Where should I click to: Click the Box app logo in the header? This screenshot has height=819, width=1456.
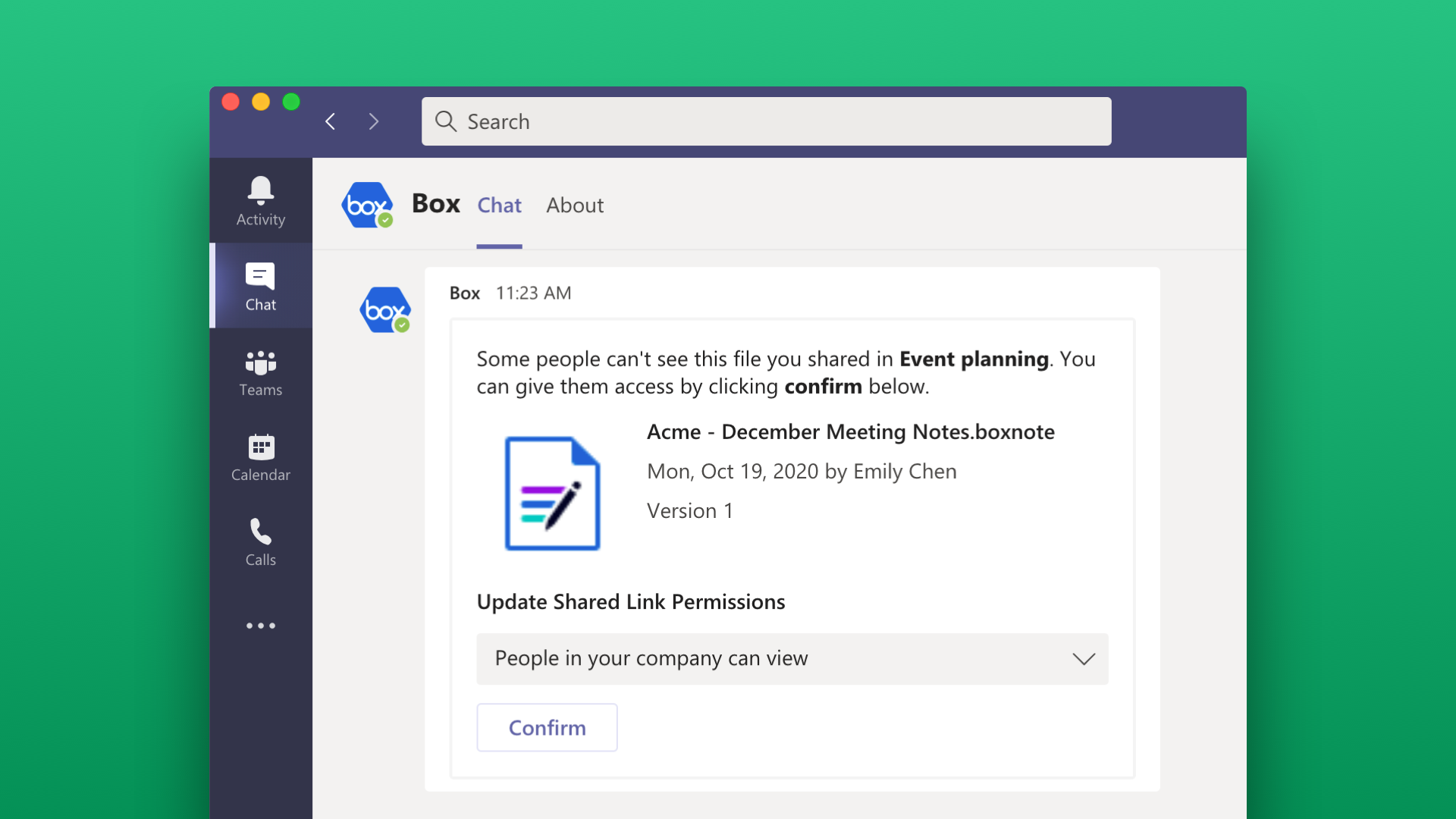point(367,205)
